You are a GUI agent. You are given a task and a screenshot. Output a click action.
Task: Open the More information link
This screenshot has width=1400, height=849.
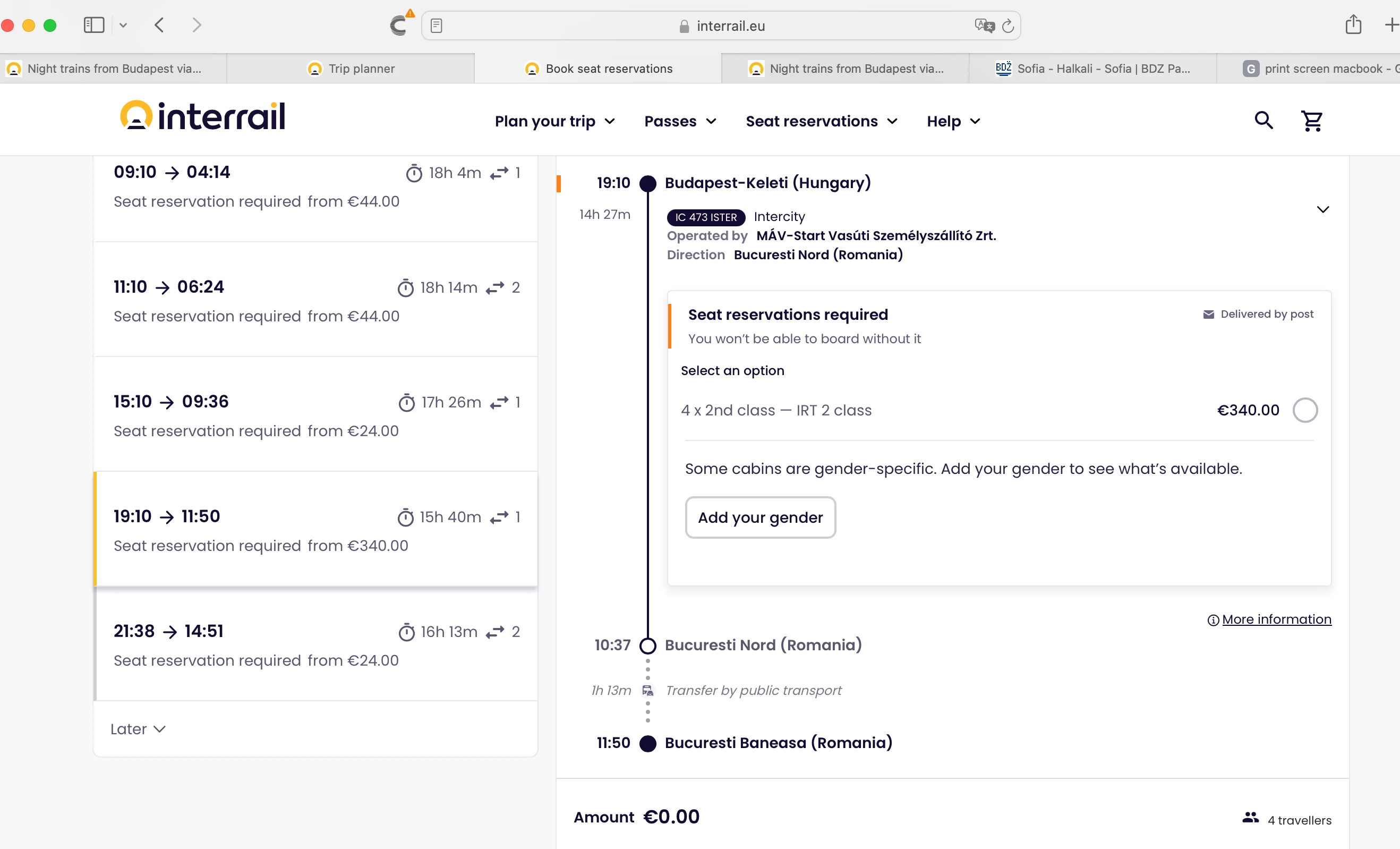click(1276, 619)
